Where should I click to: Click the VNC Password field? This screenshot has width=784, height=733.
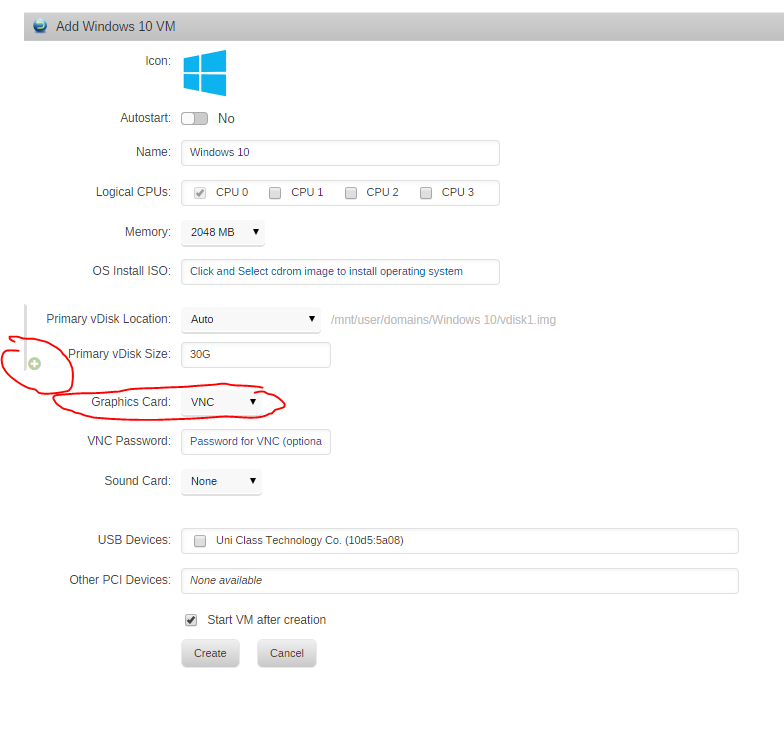pyautogui.click(x=256, y=442)
